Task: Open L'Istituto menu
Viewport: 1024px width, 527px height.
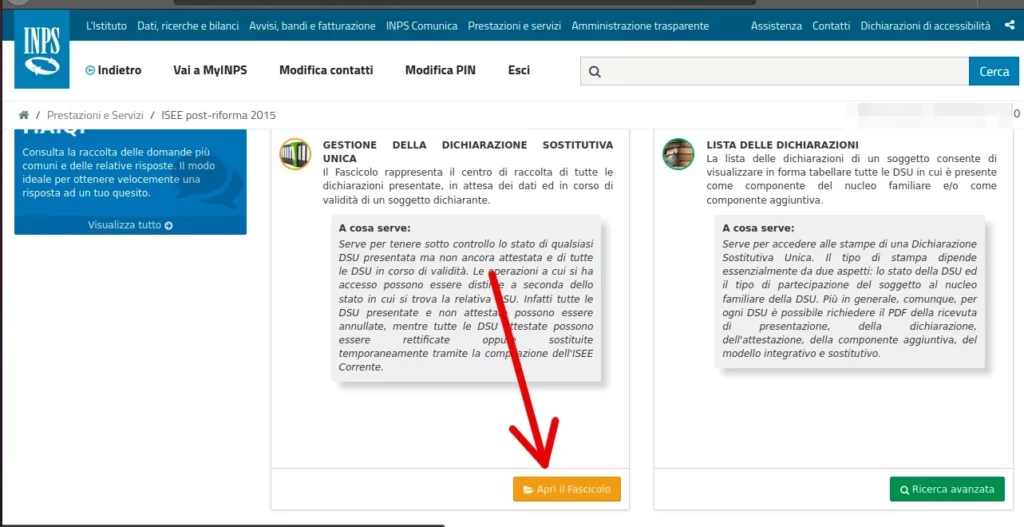Action: click(x=106, y=26)
